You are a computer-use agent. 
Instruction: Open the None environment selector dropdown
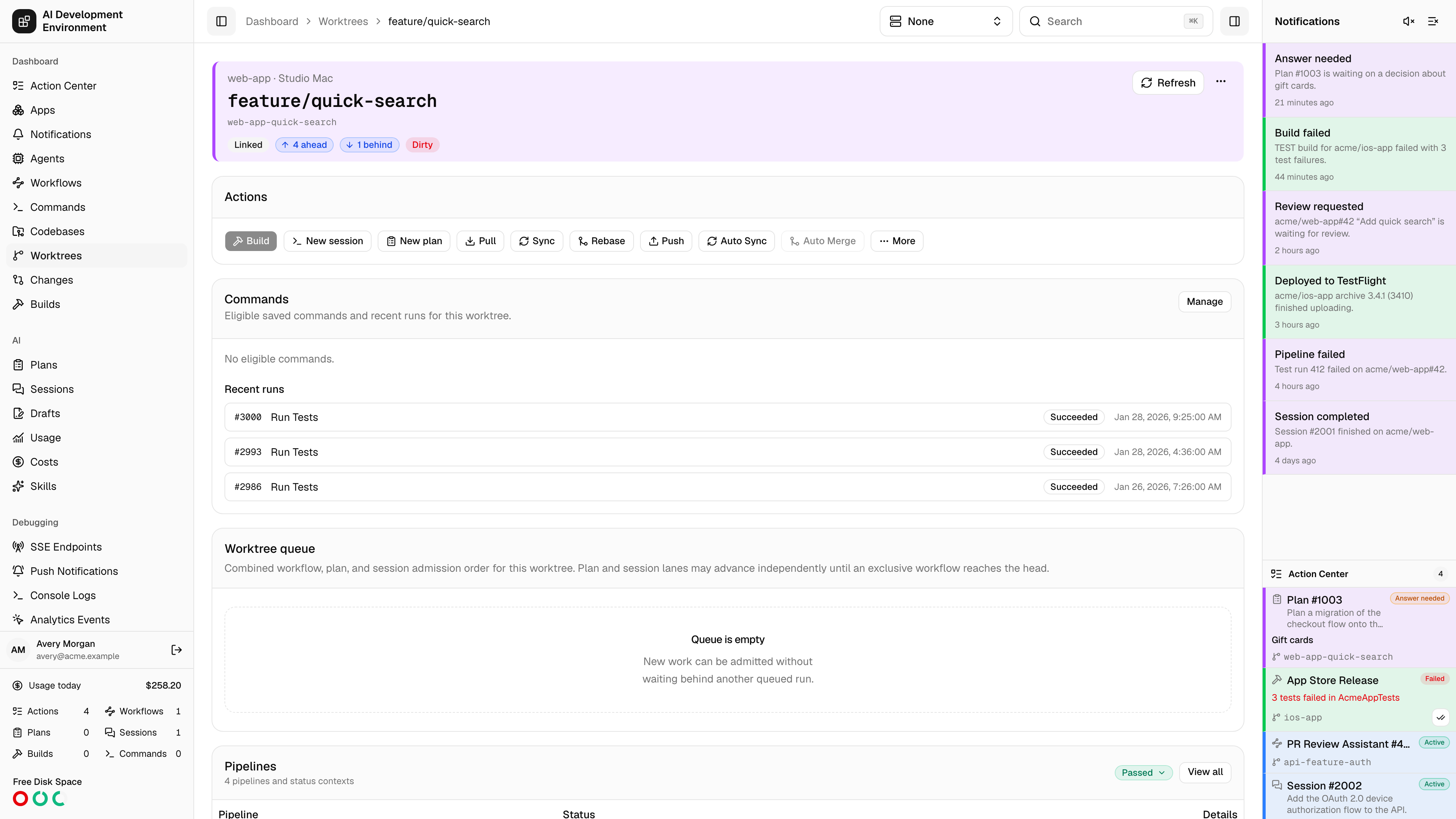coord(946,22)
